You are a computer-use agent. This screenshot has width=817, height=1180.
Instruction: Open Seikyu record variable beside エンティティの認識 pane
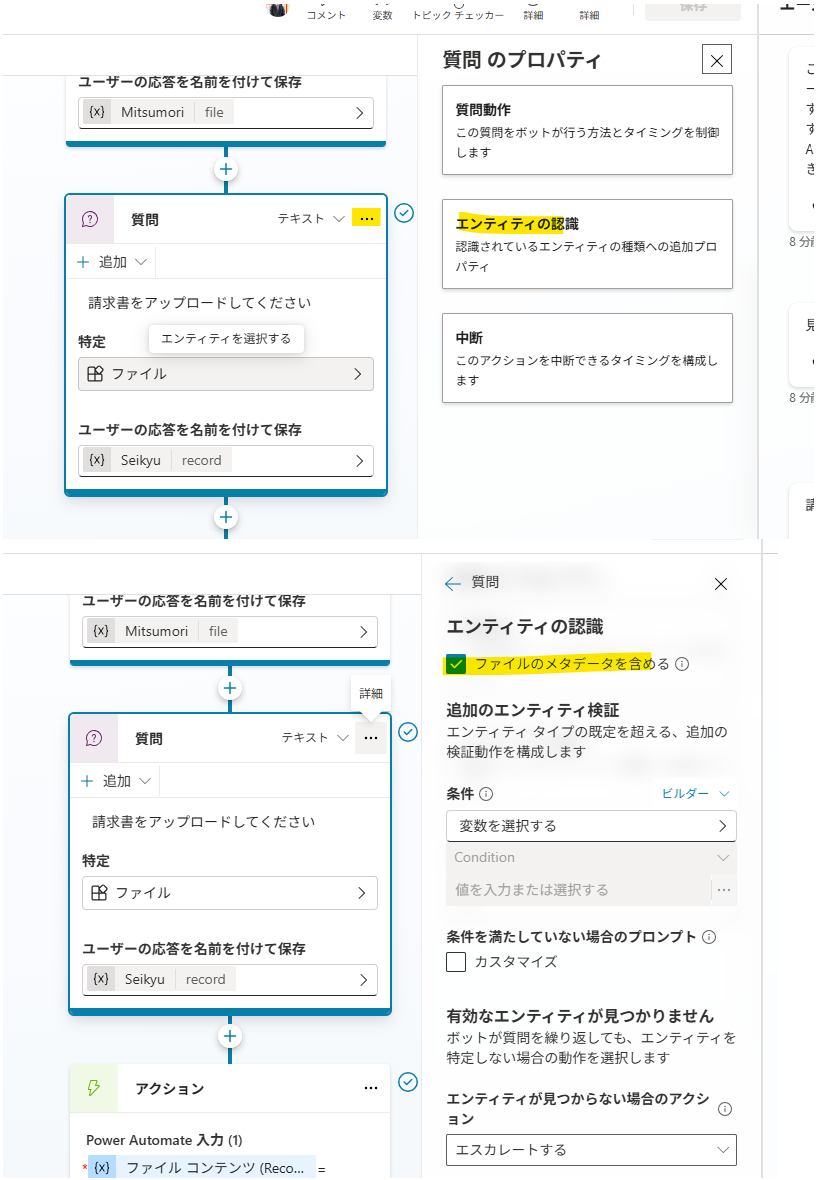tap(229, 979)
